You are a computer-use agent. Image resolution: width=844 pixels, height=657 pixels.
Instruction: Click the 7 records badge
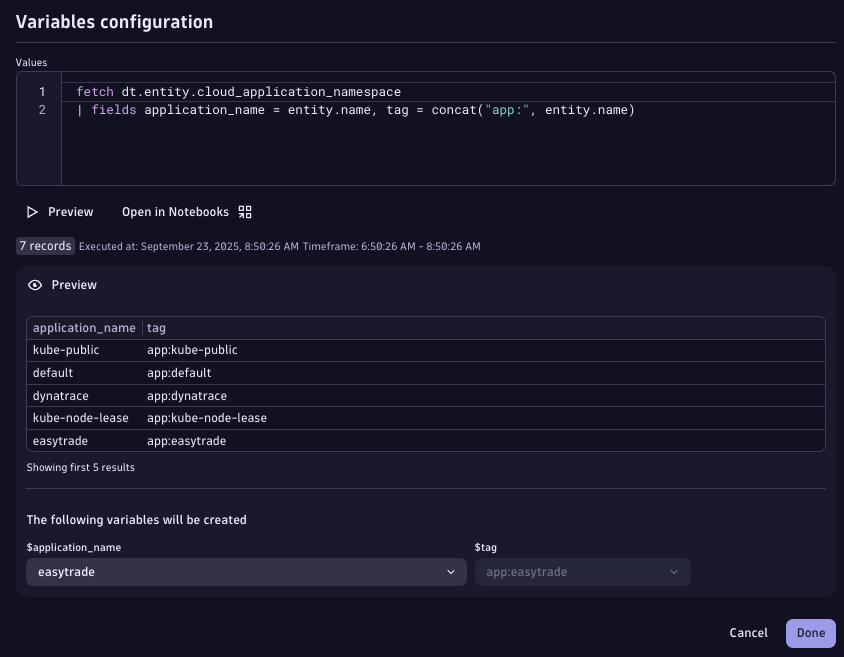(45, 246)
